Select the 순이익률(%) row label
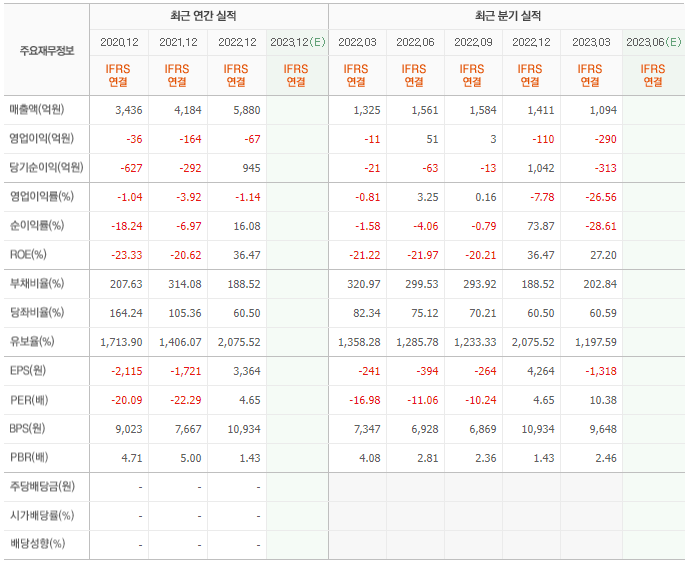The width and height of the screenshot is (689, 563). point(37,225)
